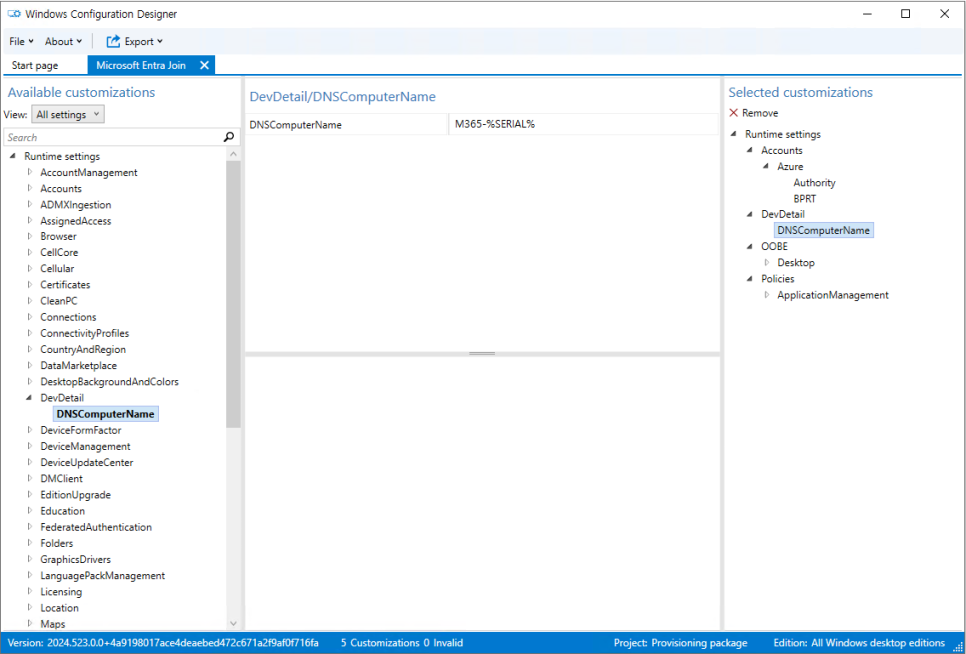This screenshot has height=654, width=966.
Task: Expand the Accounts node in Available customizations
Action: [x=30, y=188]
